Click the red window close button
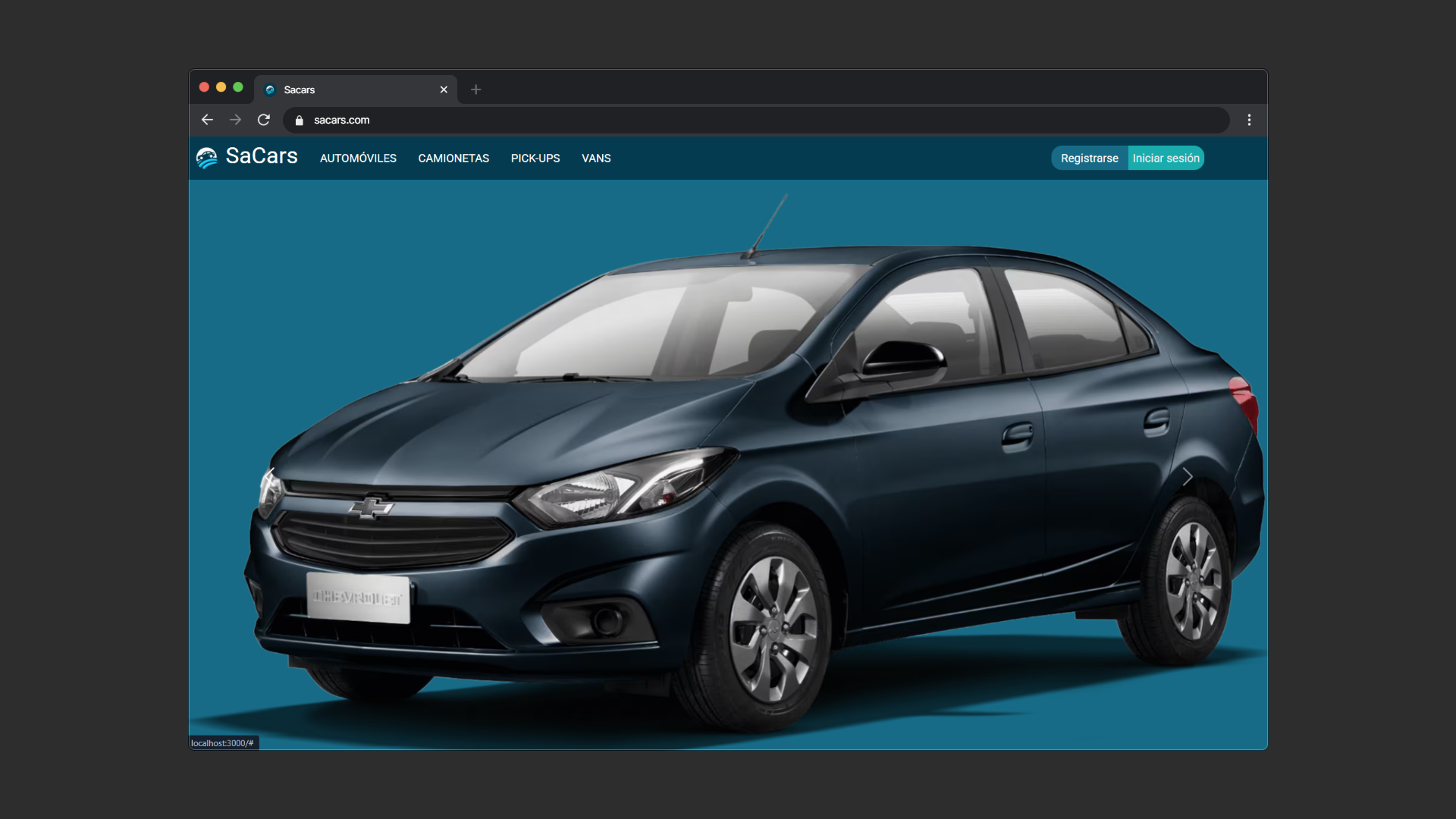Viewport: 1456px width, 819px height. 204,87
